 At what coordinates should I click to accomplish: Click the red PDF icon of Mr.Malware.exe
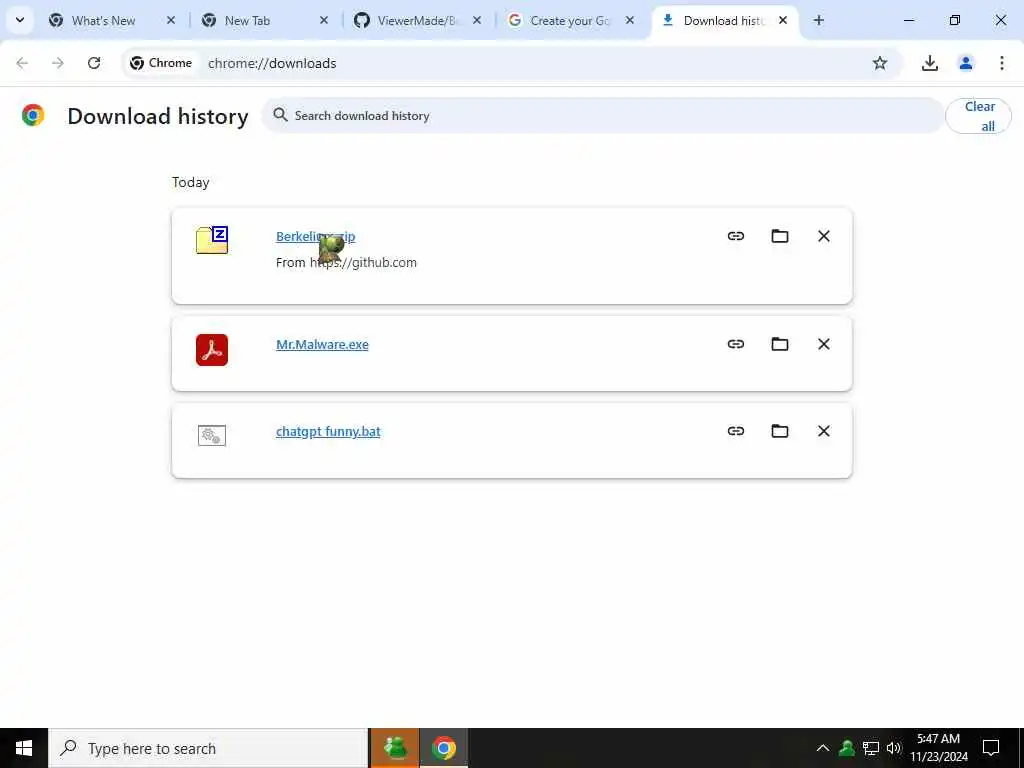212,349
